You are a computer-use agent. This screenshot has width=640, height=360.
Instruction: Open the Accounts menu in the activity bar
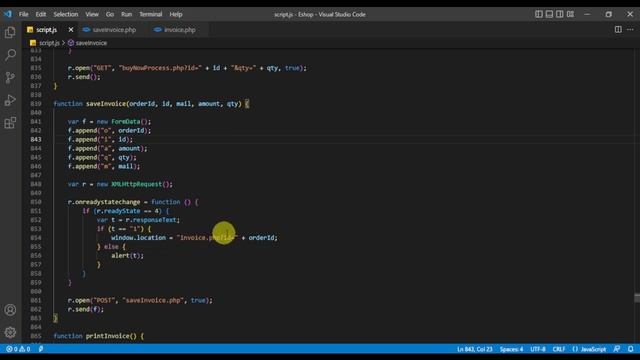click(10, 310)
